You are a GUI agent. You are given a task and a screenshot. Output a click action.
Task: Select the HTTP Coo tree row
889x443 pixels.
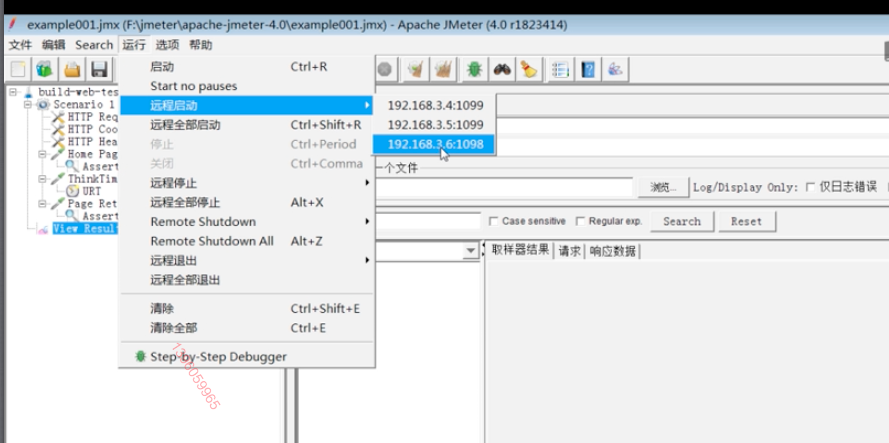pos(85,129)
